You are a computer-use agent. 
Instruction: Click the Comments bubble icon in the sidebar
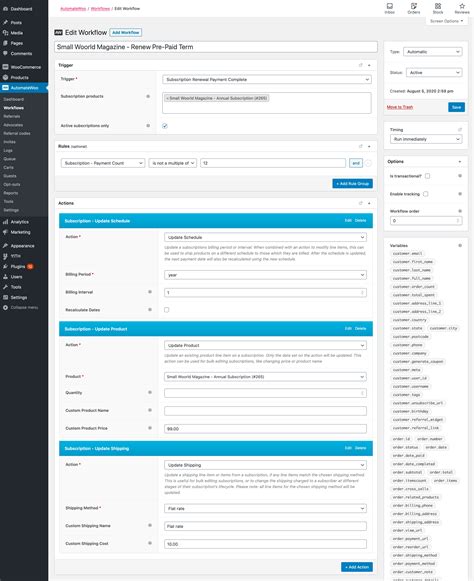coord(6,53)
